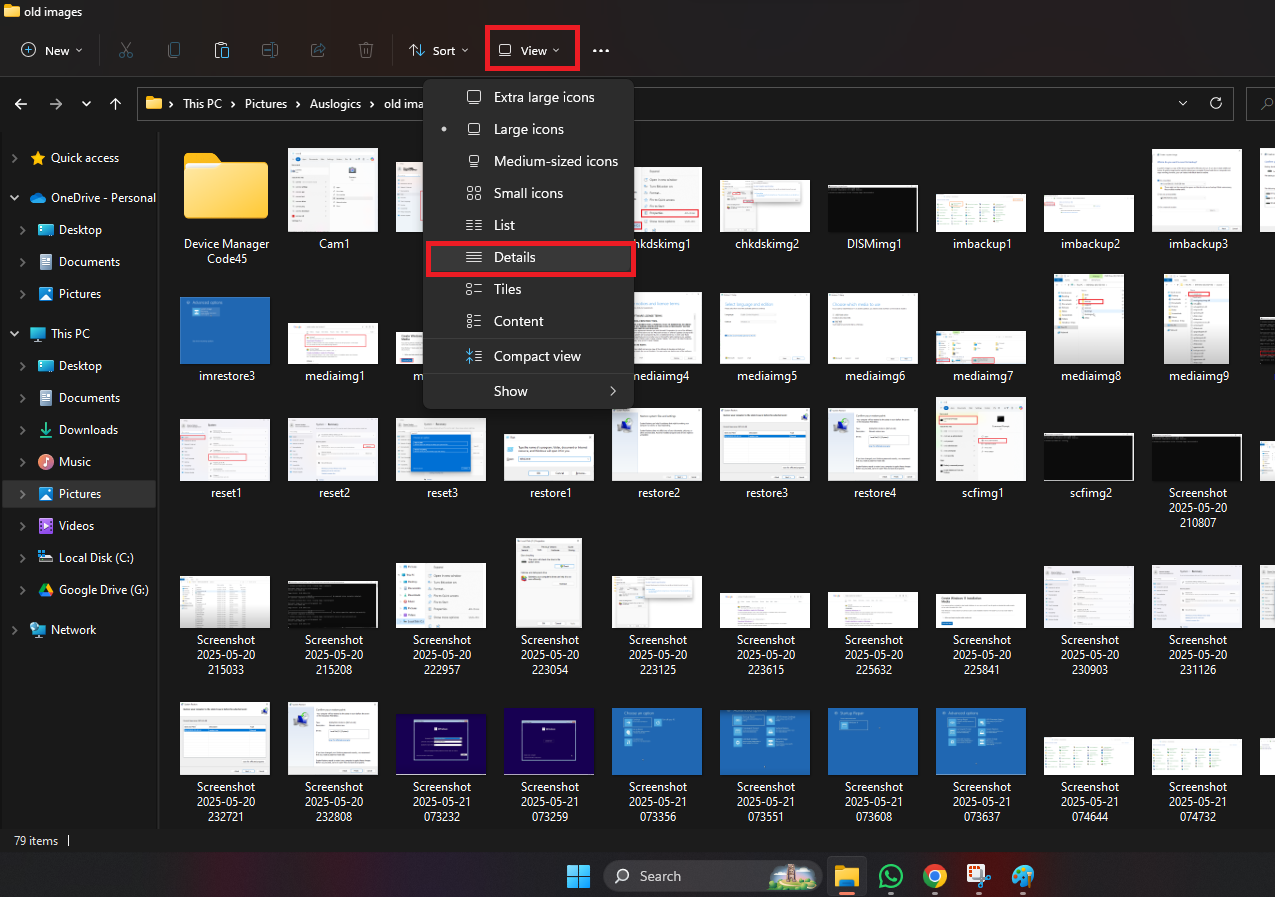Viewport: 1275px width, 897px height.
Task: Select Details from the View menu
Action: pos(514,257)
